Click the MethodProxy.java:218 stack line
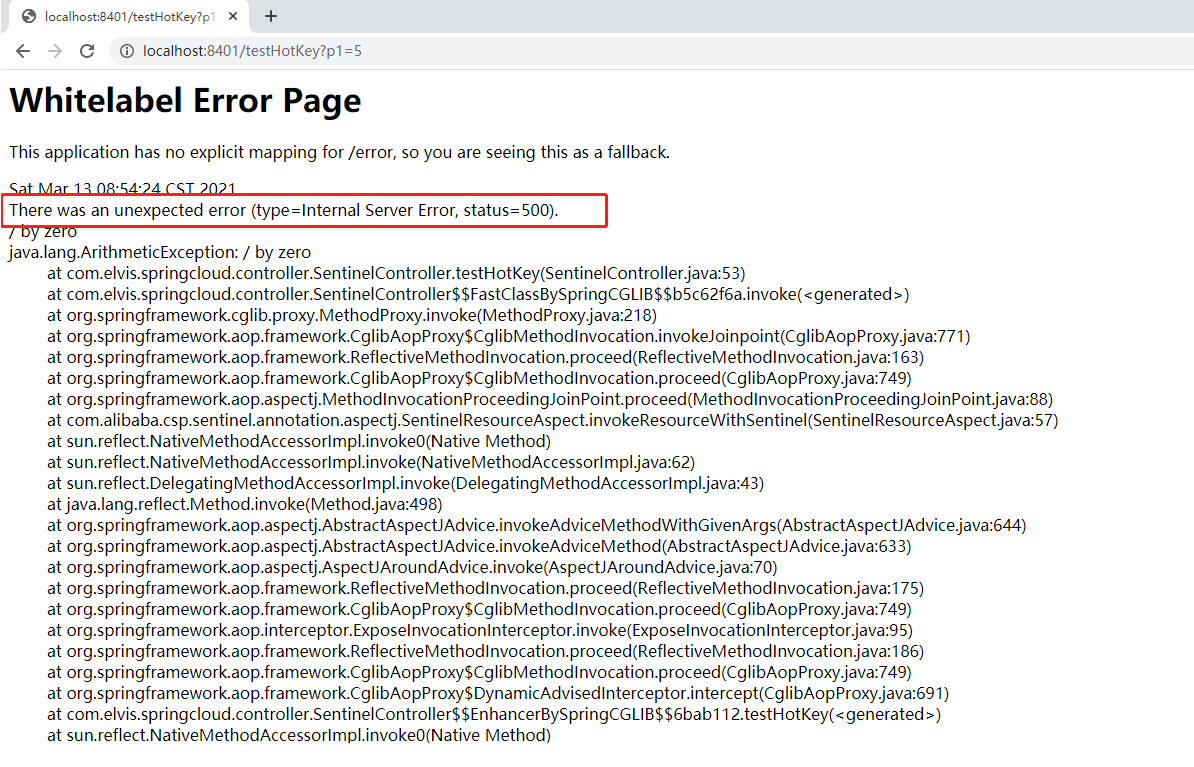Viewport: 1194px width, 767px height. 352,315
